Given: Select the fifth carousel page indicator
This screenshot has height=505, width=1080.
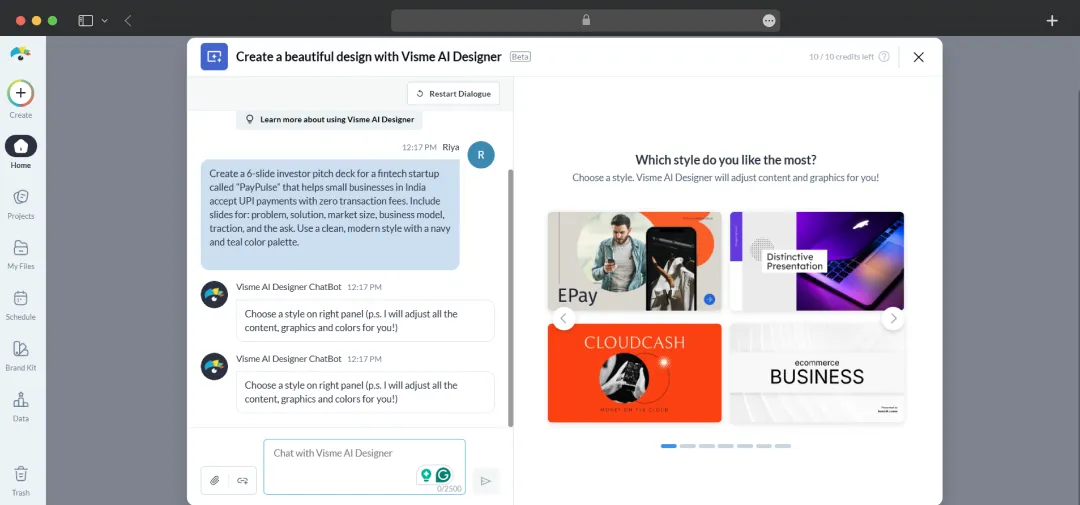Looking at the screenshot, I should pyautogui.click(x=745, y=446).
